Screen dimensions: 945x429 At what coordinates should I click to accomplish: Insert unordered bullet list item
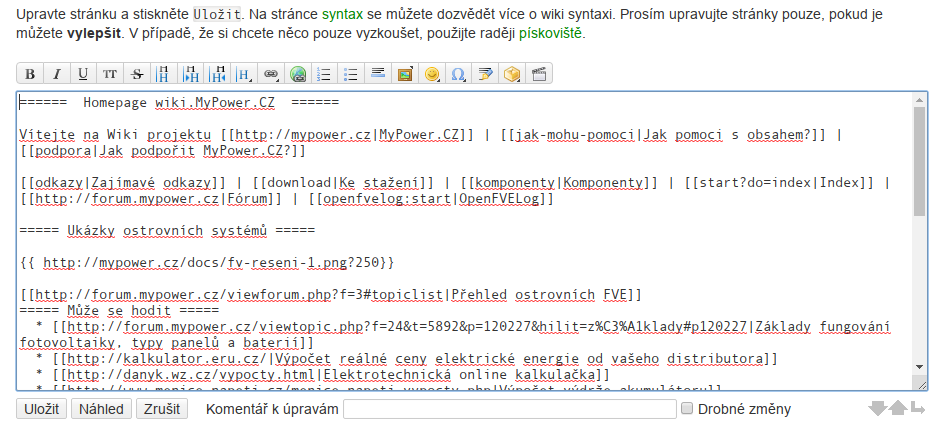click(350, 74)
